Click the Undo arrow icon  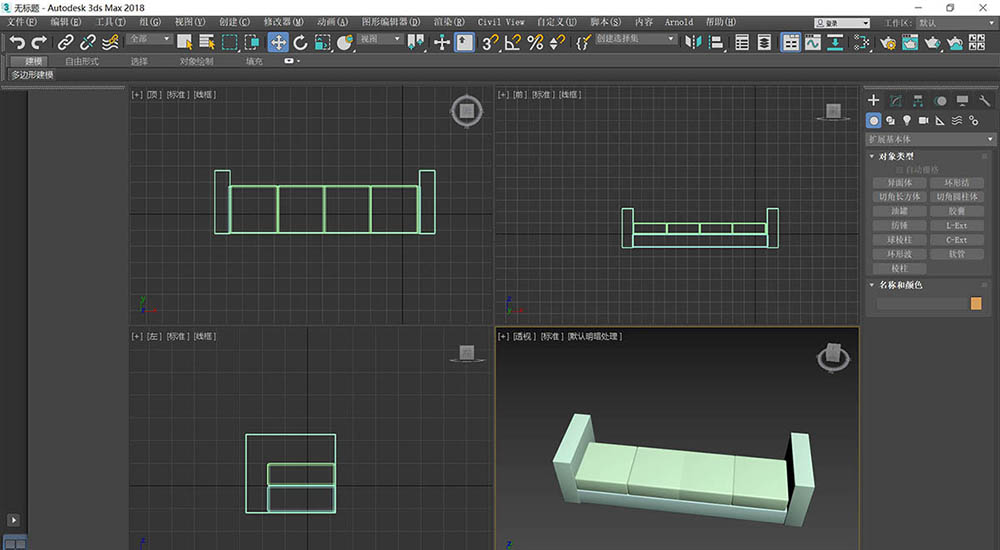pyautogui.click(x=17, y=42)
